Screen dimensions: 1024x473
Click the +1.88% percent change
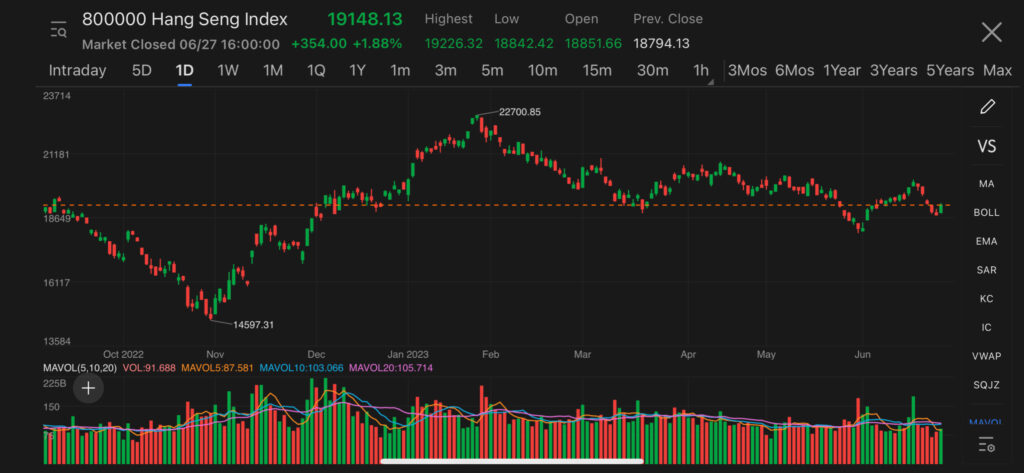pos(377,44)
